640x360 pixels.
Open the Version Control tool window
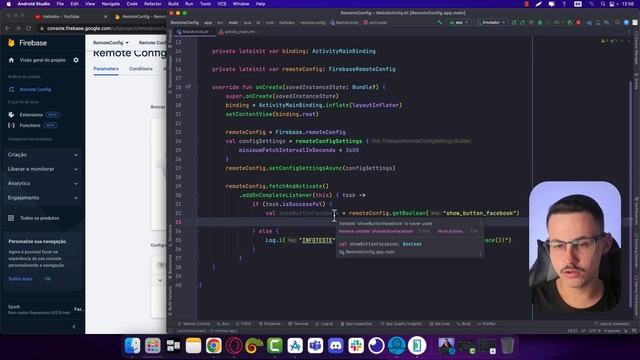194,324
